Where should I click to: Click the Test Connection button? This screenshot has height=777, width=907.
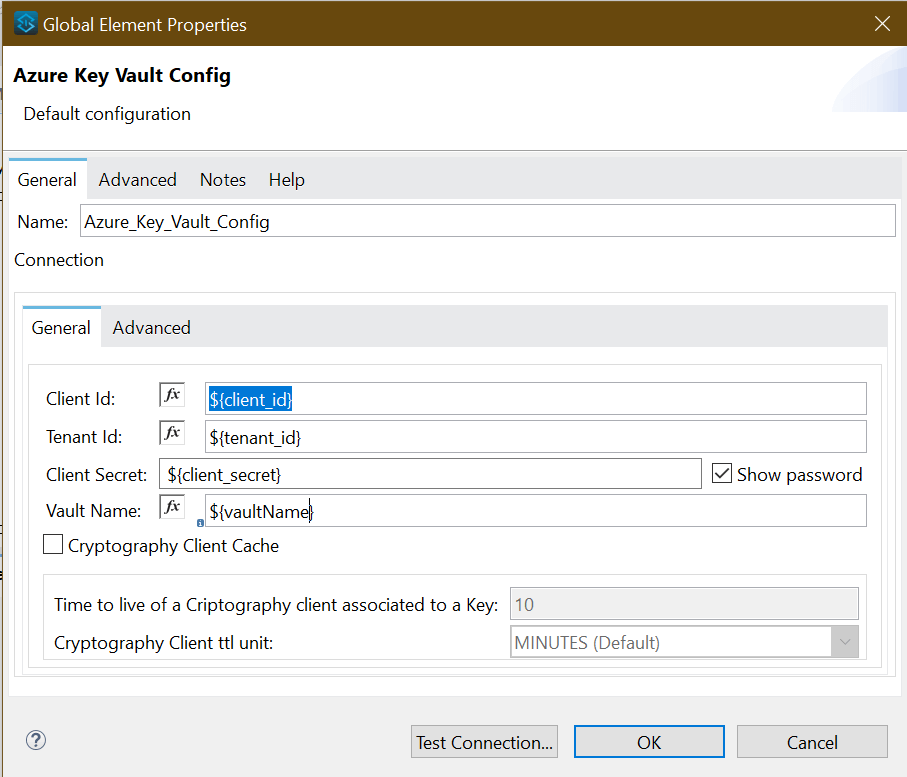coord(485,742)
